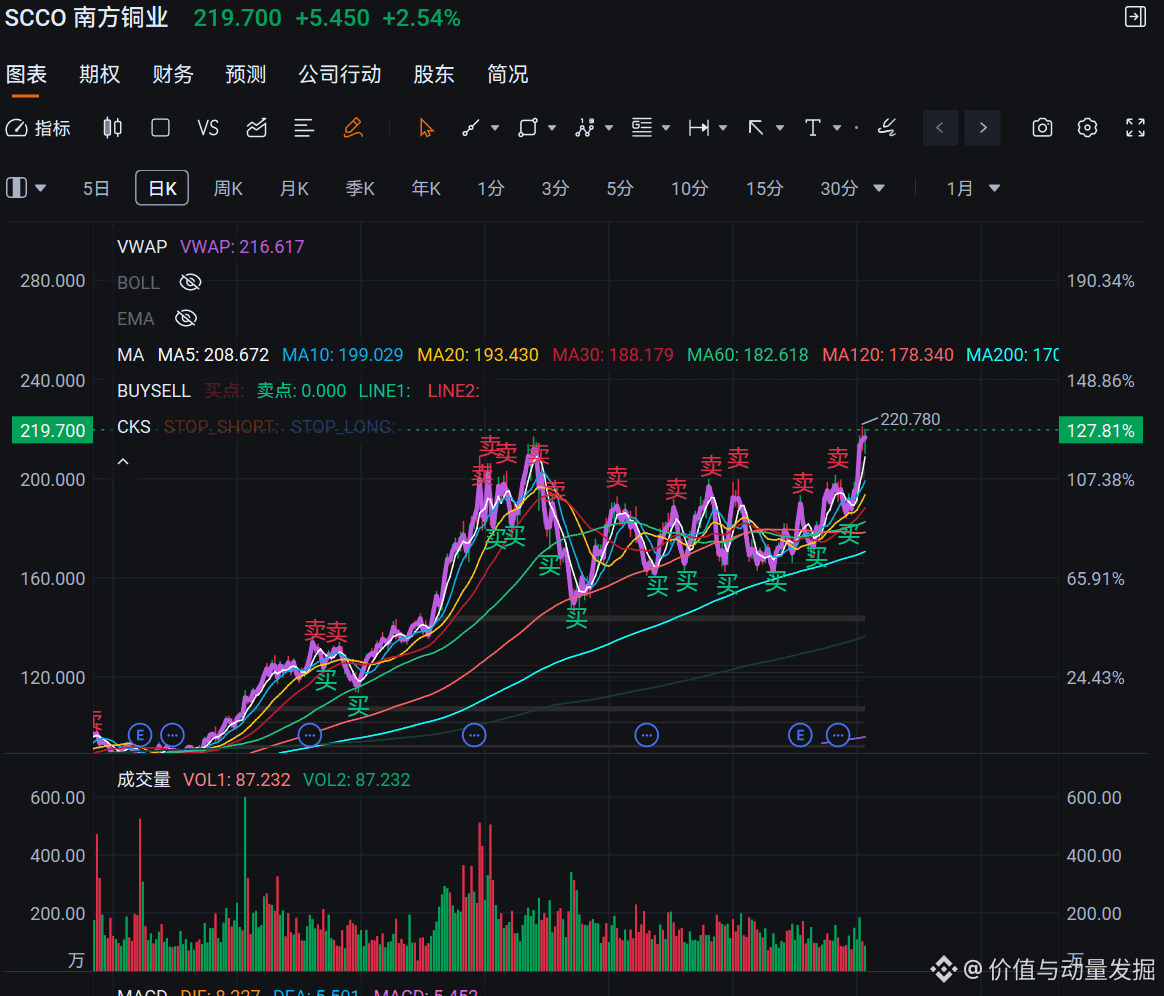1164x996 pixels.
Task: Click the chart overlay icon beside VS
Action: pyautogui.click(x=256, y=128)
